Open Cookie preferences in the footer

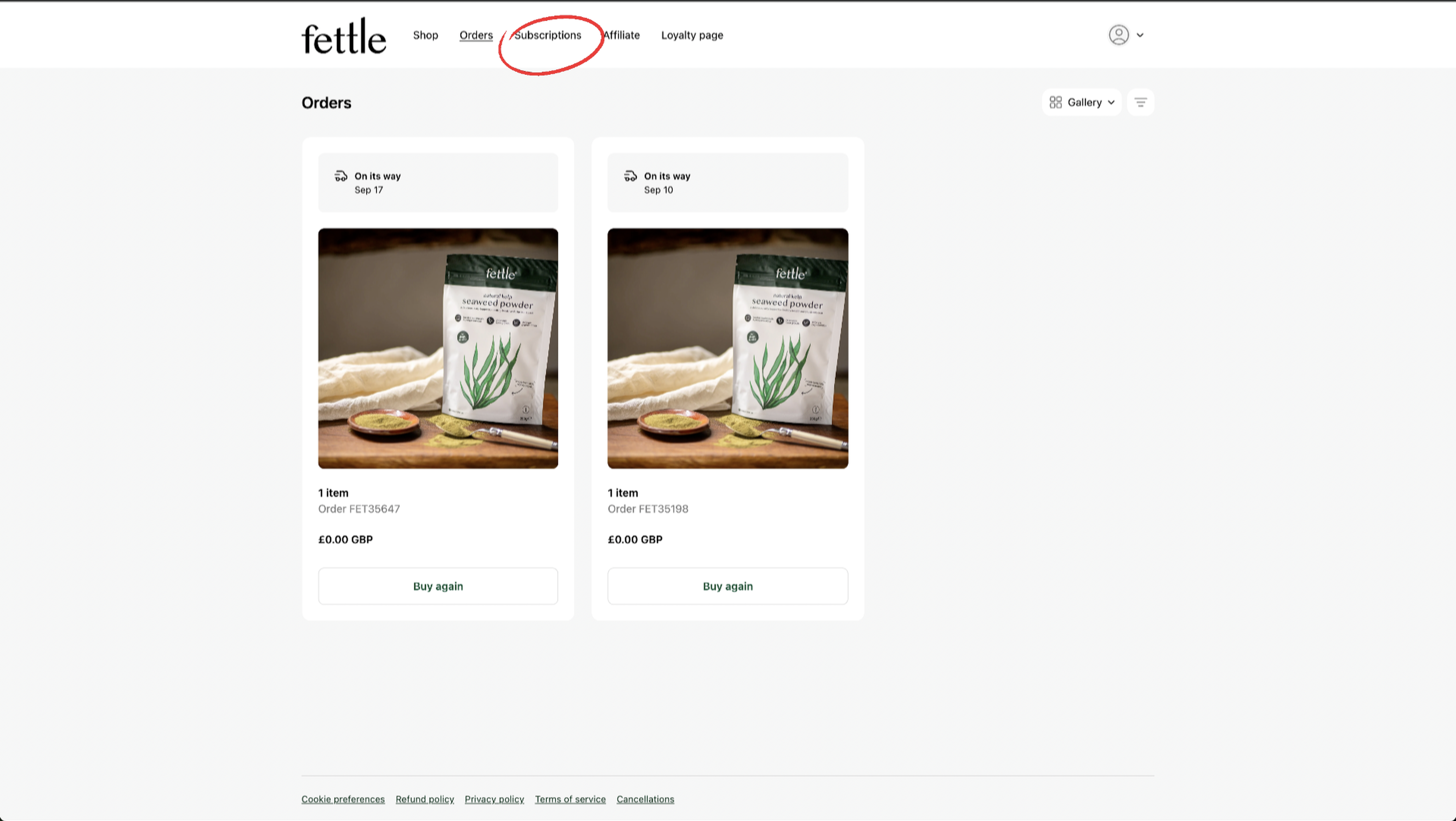tap(342, 799)
